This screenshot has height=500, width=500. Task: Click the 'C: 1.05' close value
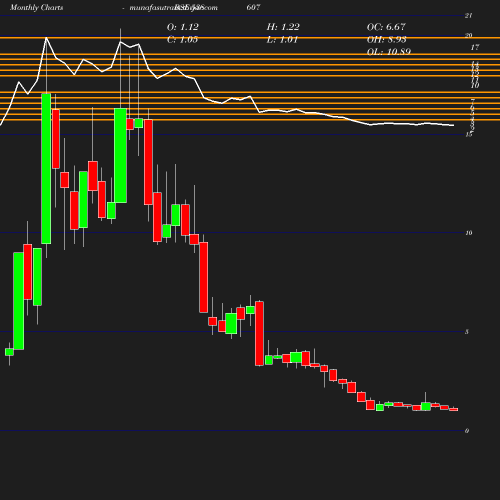182,40
